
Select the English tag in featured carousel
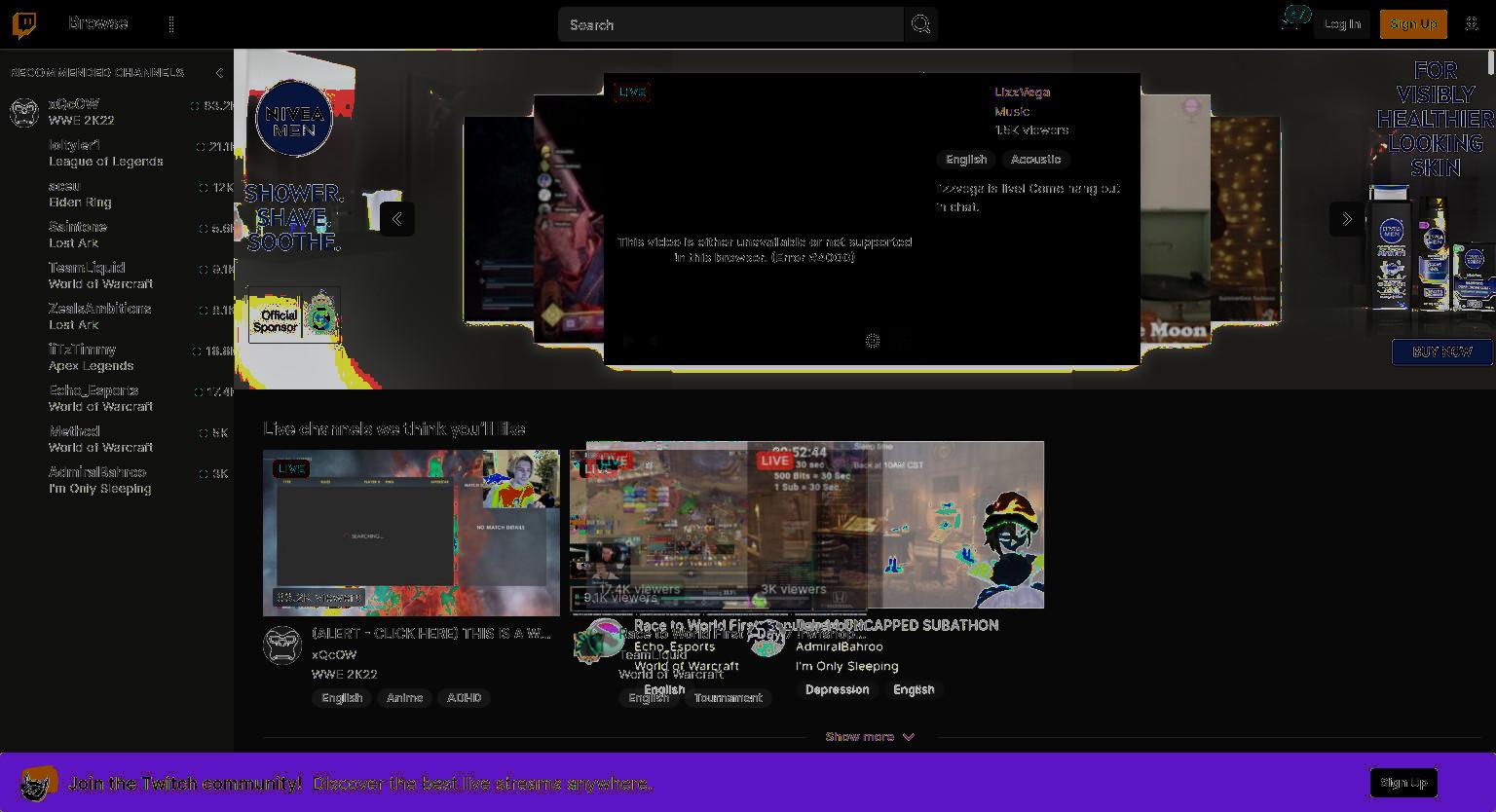point(966,160)
